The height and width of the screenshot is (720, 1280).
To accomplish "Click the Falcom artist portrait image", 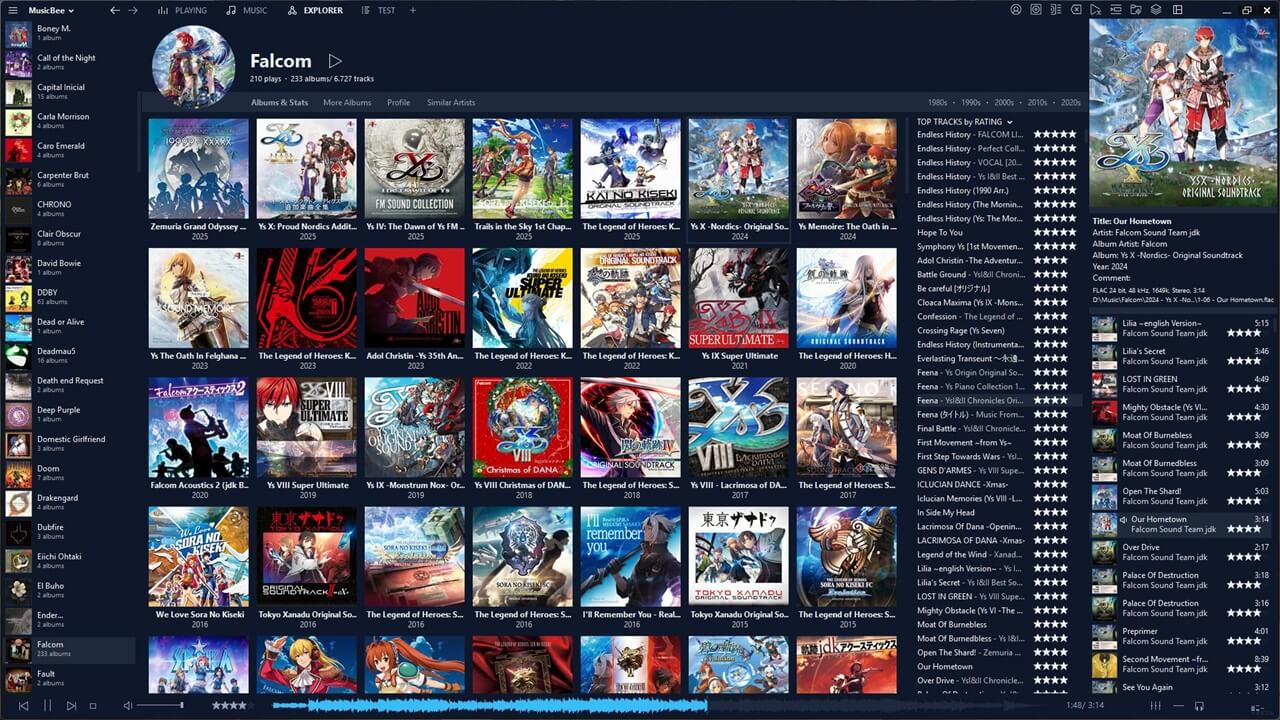I will coord(193,67).
